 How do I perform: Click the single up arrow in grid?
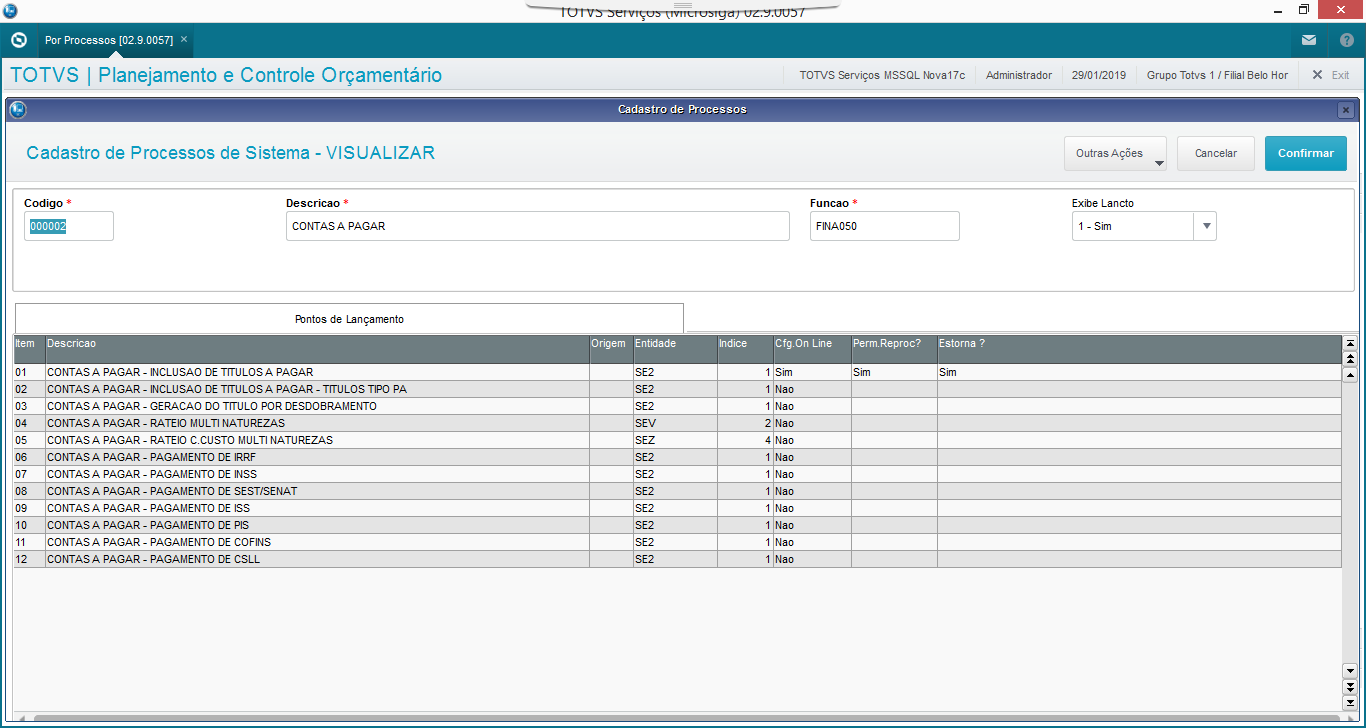(1350, 375)
